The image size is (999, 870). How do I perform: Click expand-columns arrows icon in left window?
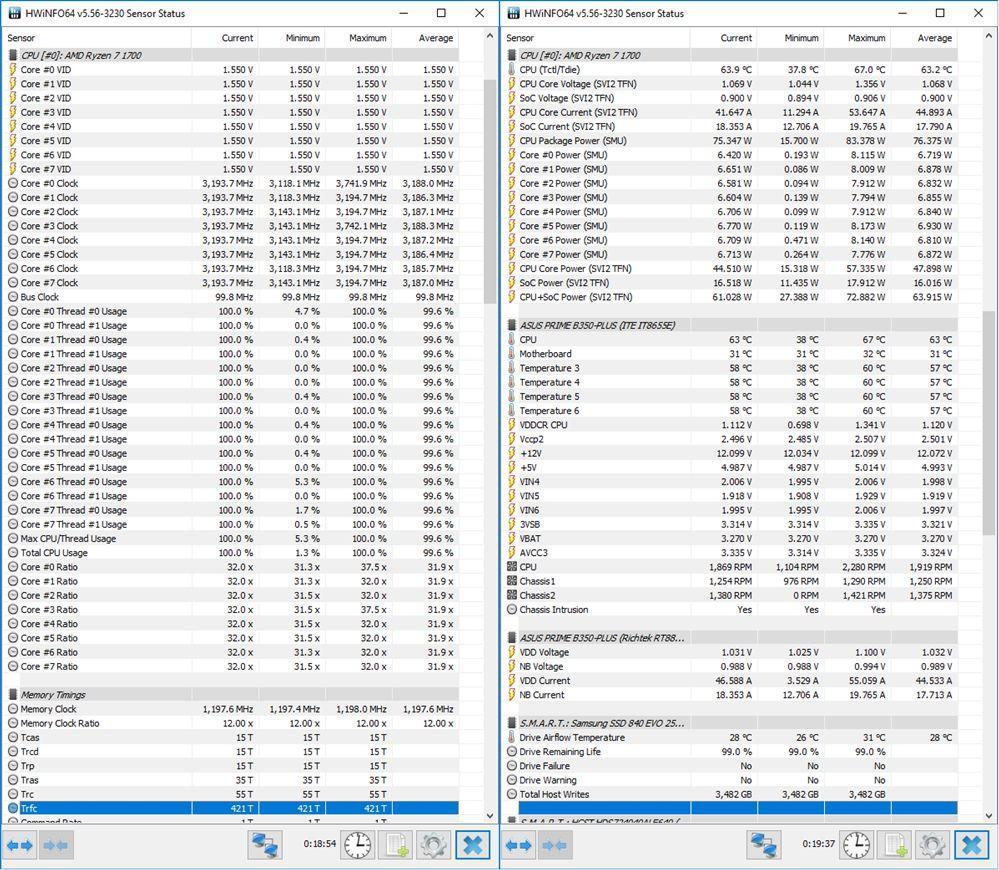click(20, 845)
